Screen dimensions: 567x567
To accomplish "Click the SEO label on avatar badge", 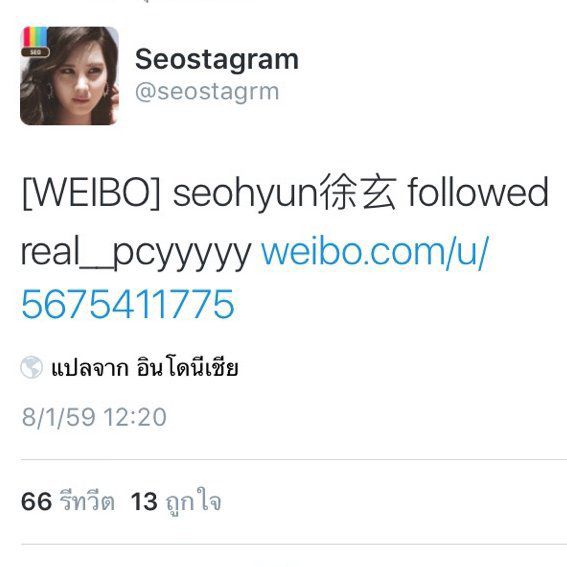I will (35, 52).
